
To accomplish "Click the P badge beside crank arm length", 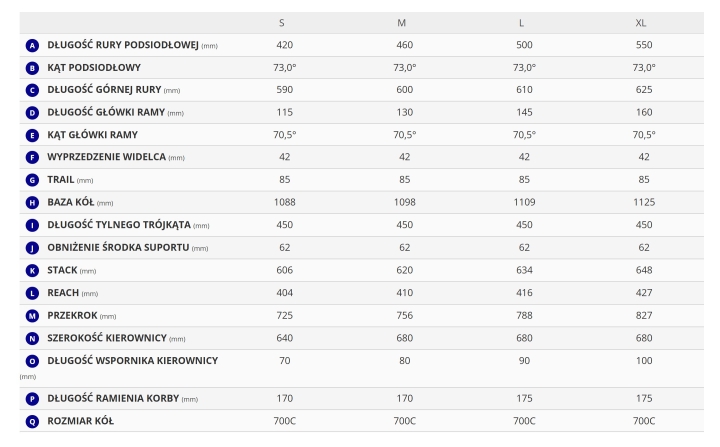I will pyautogui.click(x=33, y=398).
